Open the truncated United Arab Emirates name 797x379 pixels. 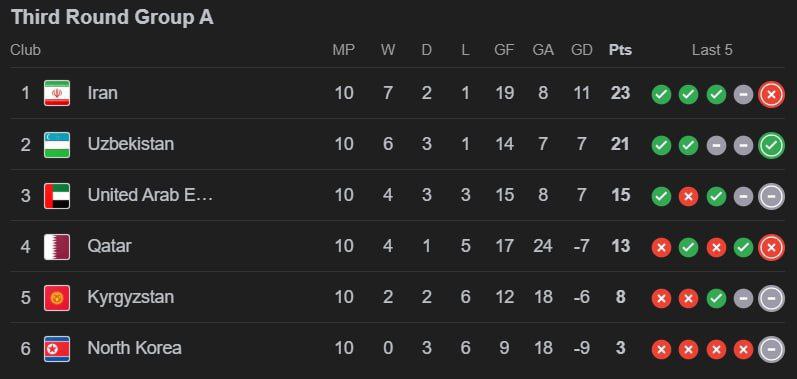150,195
